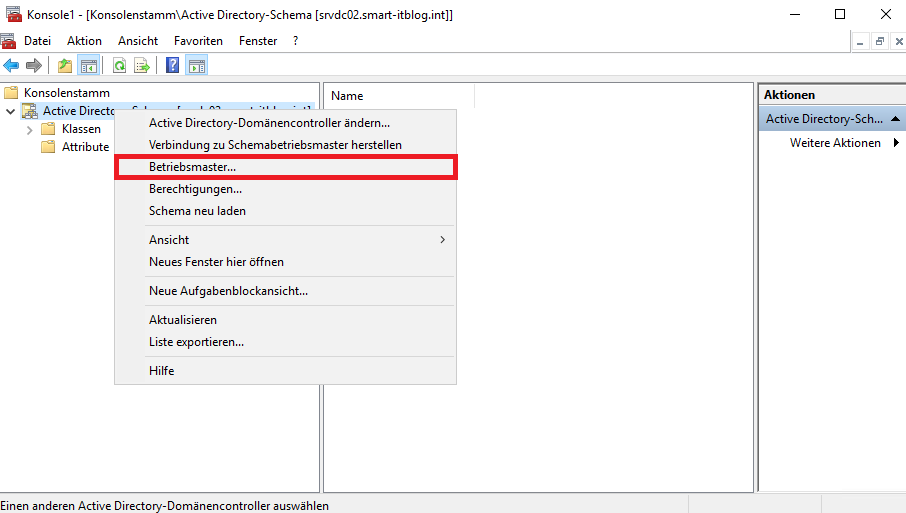Click the Refresh toolbar icon

[119, 66]
